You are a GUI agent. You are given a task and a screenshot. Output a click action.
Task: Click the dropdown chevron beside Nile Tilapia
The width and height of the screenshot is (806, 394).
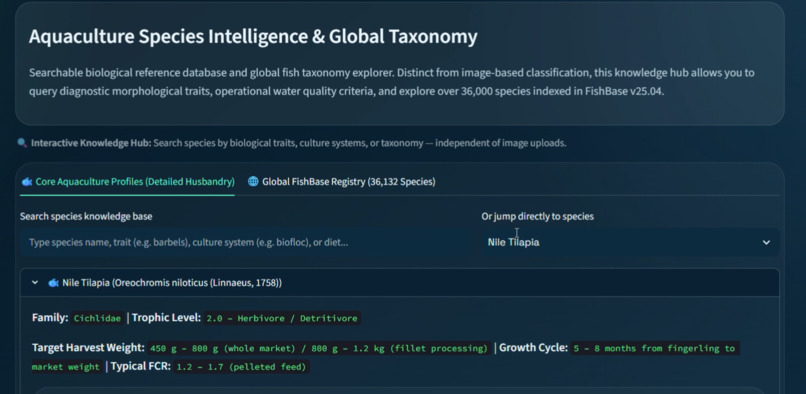766,242
